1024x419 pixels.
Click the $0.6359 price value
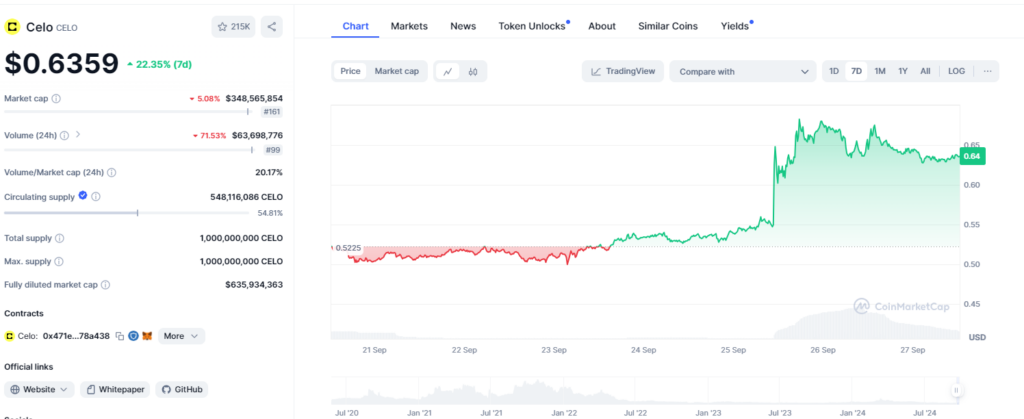click(x=62, y=63)
